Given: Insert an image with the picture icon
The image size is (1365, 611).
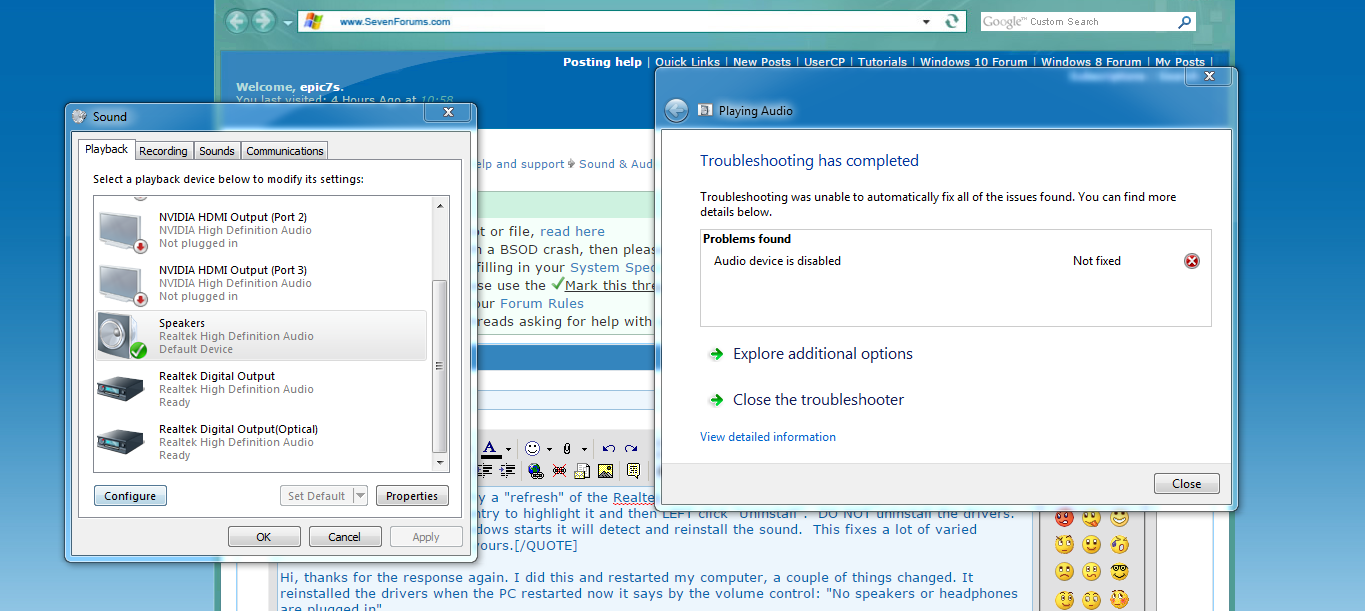Looking at the screenshot, I should (x=605, y=471).
